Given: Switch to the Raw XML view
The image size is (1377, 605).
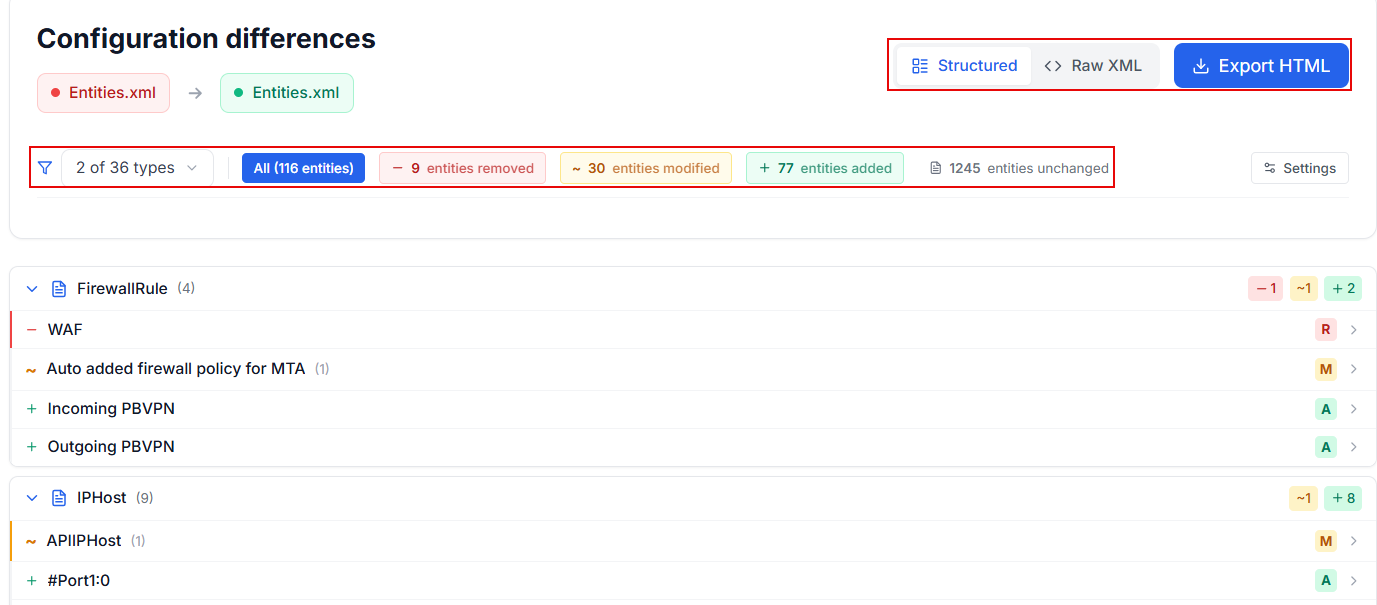Looking at the screenshot, I should tap(1093, 66).
